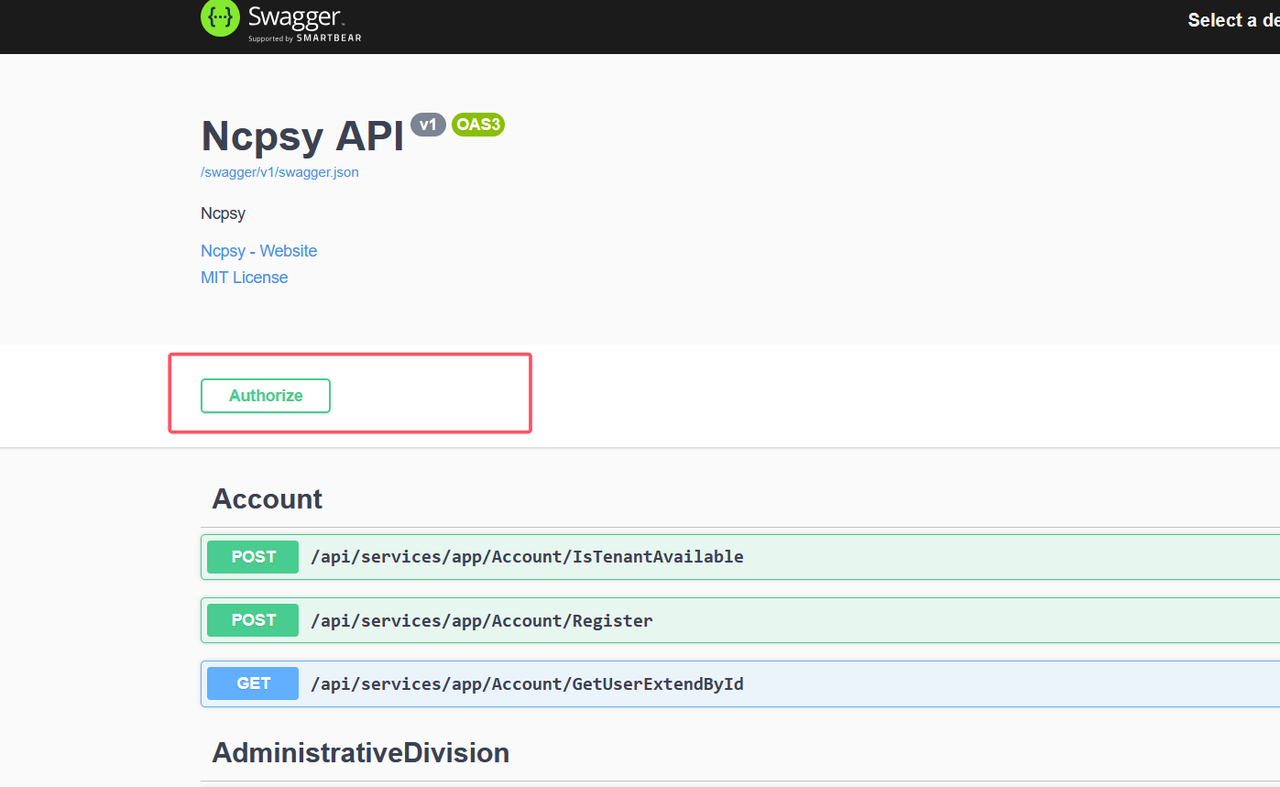Click the Ncpsy description text

pos(223,213)
